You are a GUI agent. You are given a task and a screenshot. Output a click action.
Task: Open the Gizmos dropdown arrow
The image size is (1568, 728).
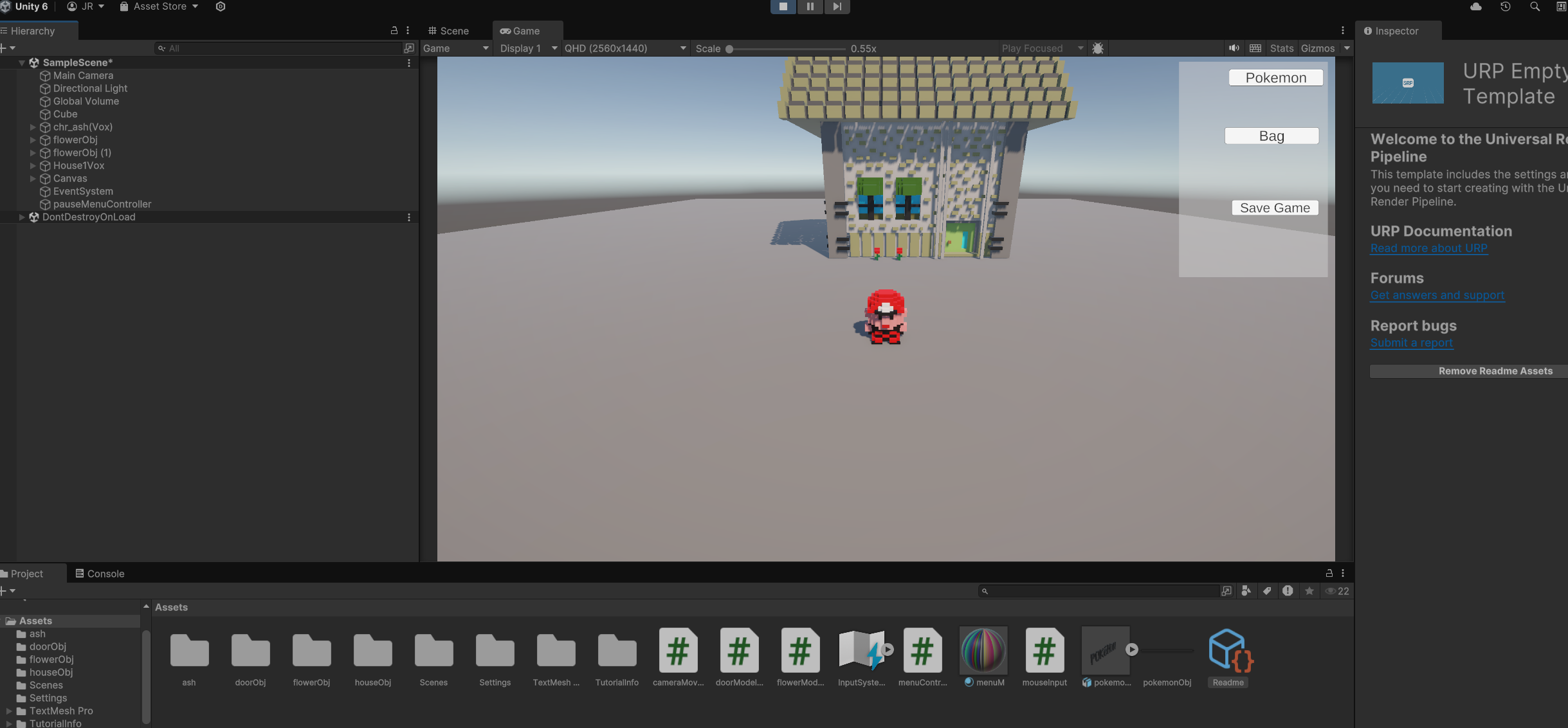[x=1347, y=48]
